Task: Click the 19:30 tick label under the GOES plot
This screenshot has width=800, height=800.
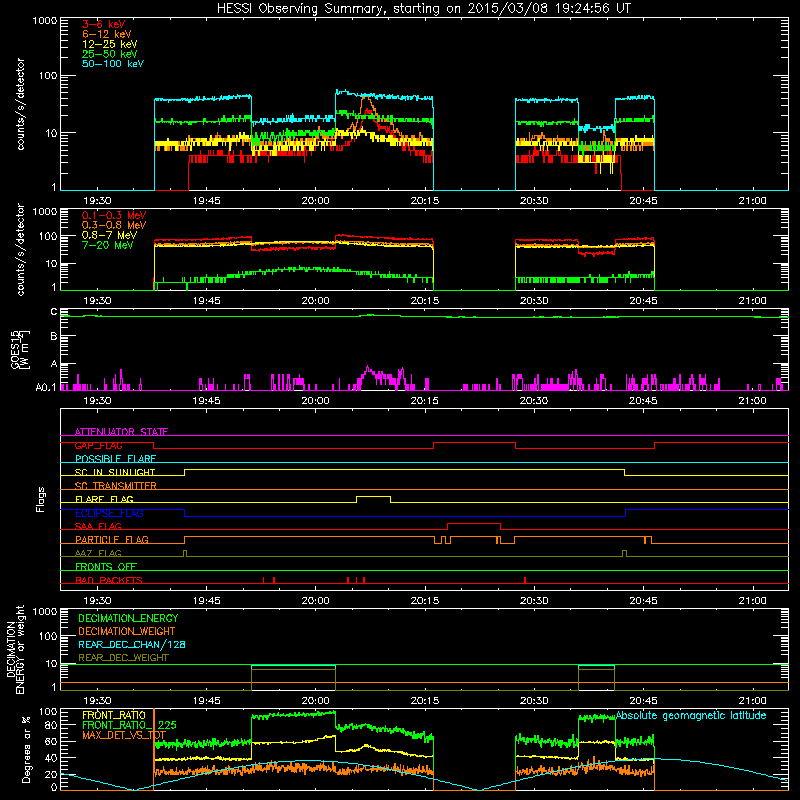Action: (97, 401)
